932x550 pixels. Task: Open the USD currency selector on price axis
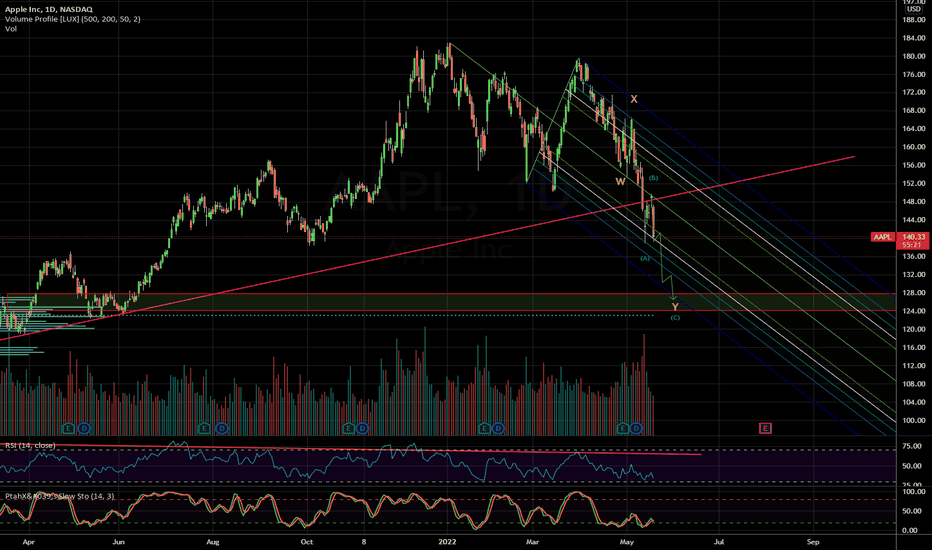point(914,9)
